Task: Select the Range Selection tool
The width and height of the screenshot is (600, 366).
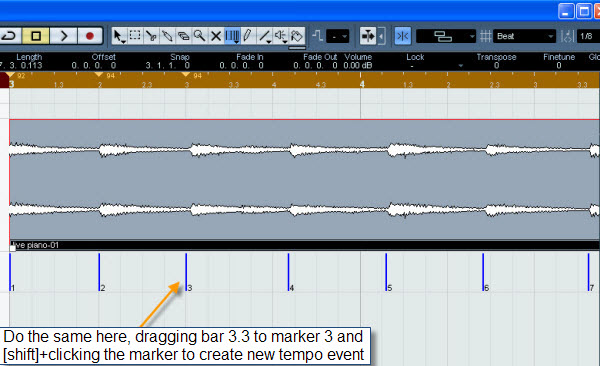Action: [x=135, y=36]
